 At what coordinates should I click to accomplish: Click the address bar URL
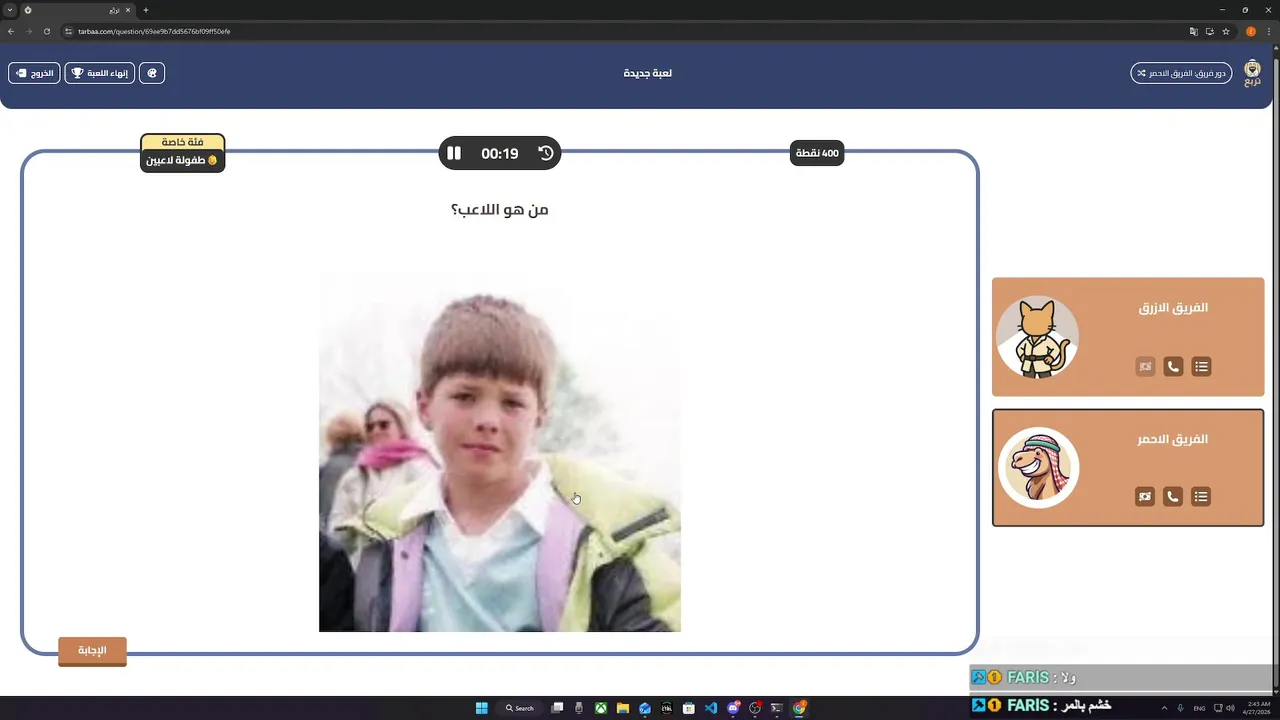pos(155,31)
